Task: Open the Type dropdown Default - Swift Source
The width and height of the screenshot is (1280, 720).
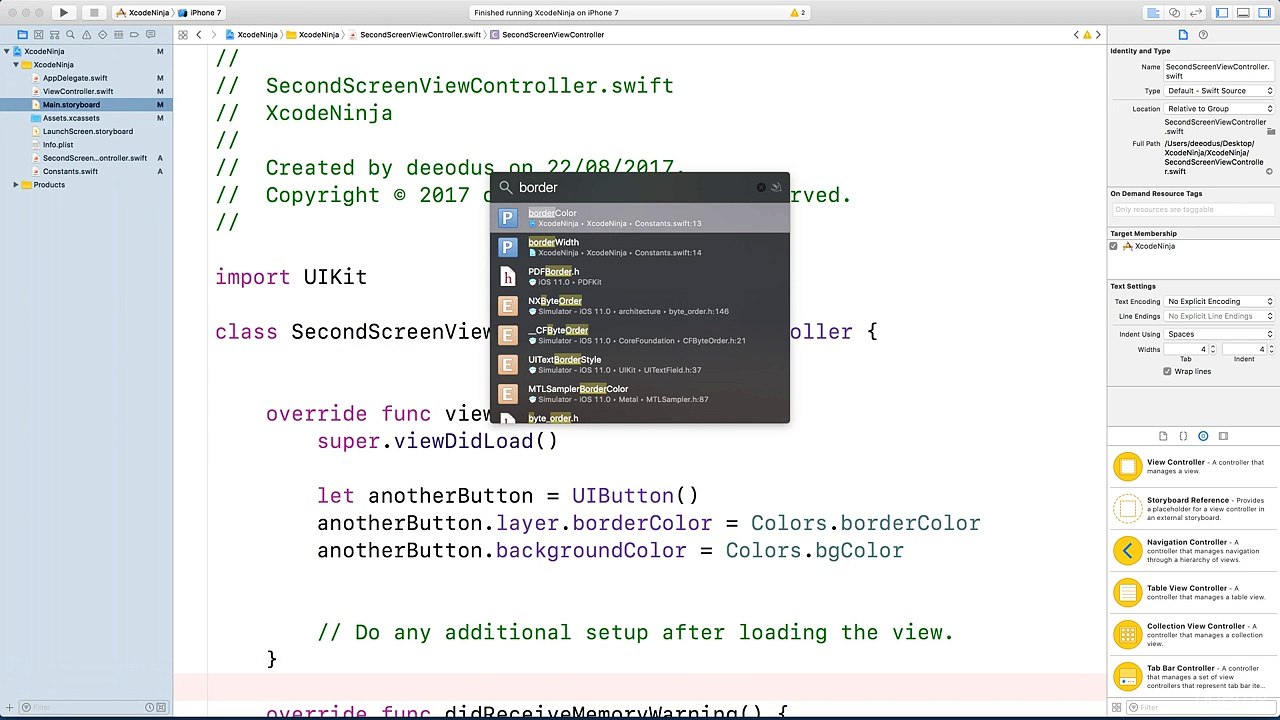Action: click(x=1220, y=91)
